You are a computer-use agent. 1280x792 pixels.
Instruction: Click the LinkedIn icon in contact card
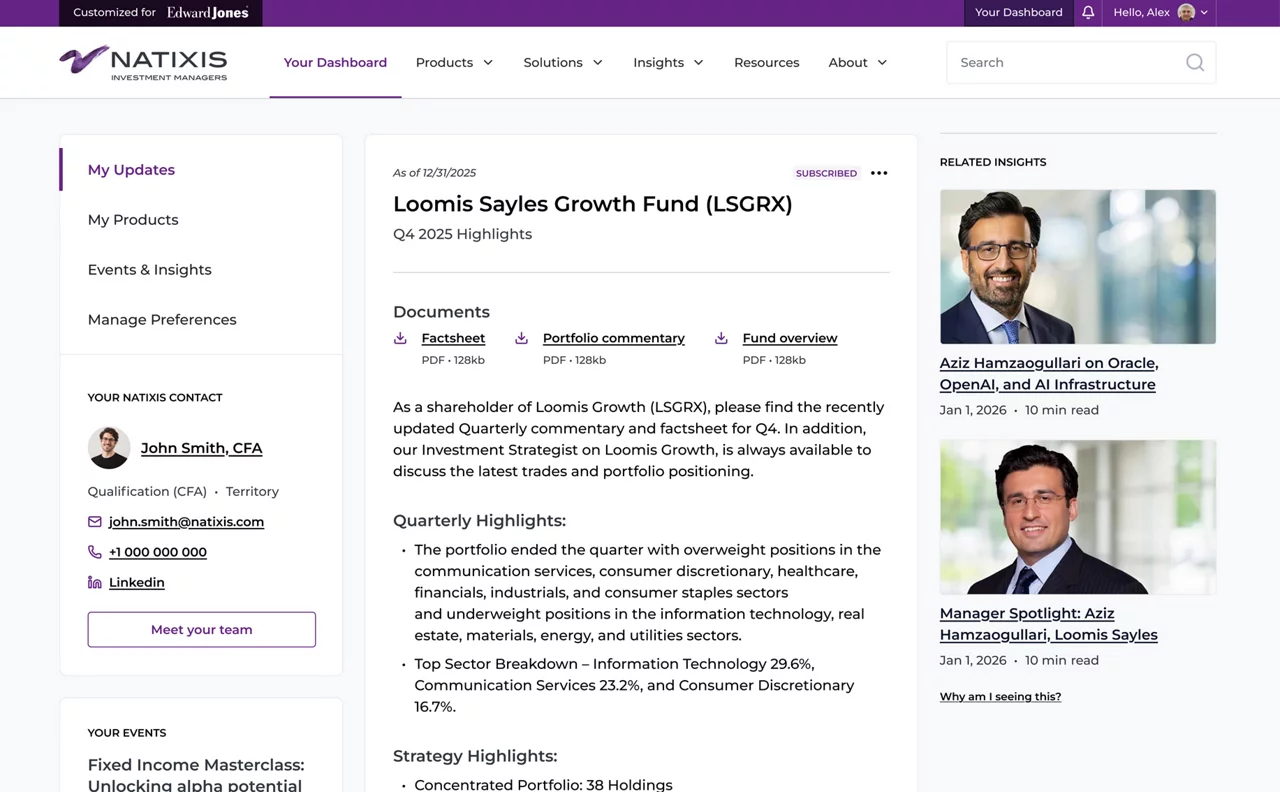95,582
